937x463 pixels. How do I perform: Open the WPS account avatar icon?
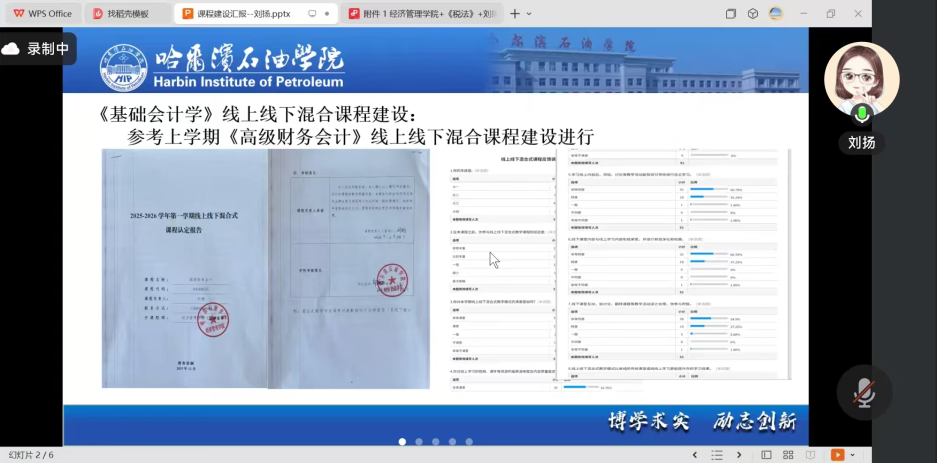point(776,14)
